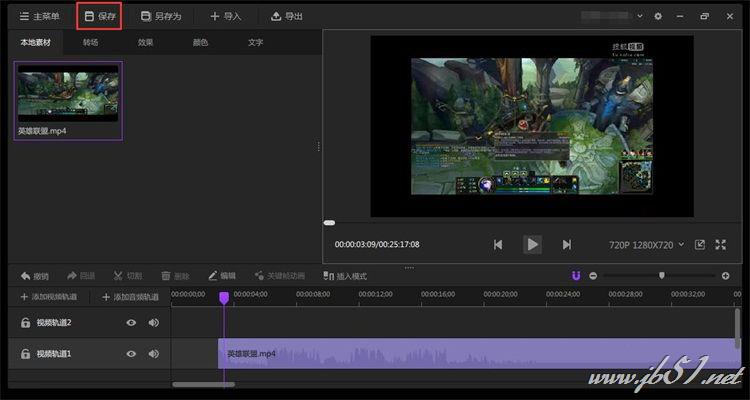This screenshot has height=400, width=750.
Task: Click the 保存 save button
Action: tap(99, 16)
